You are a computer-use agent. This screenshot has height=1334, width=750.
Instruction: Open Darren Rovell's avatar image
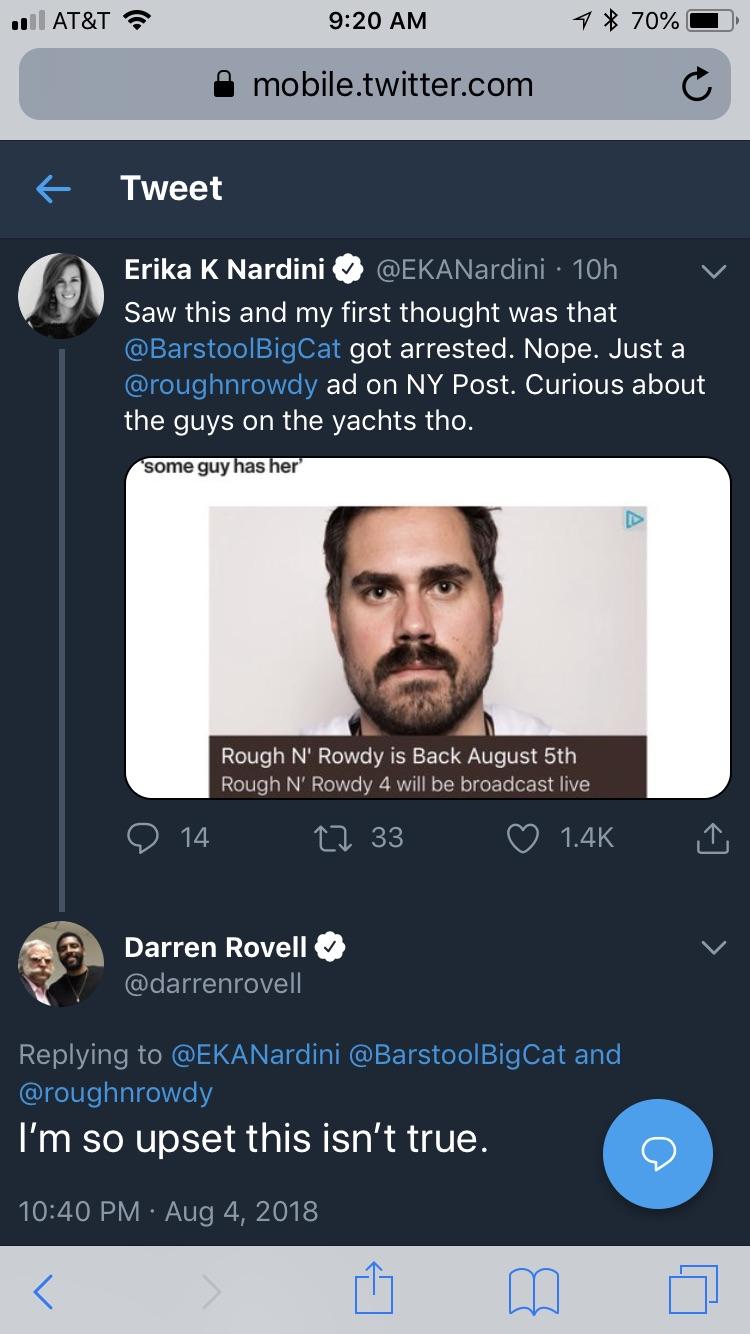[61, 964]
